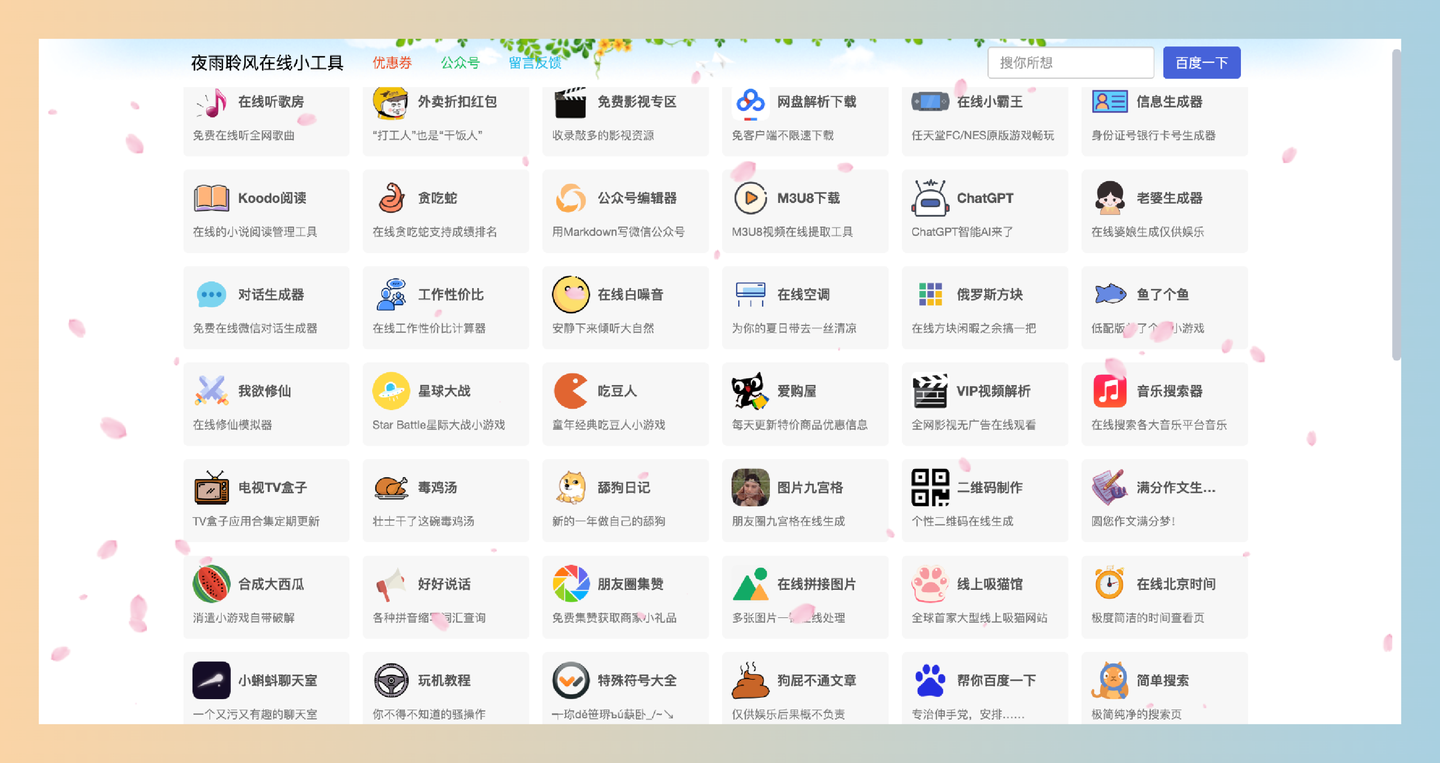Viewport: 1440px width, 763px height.
Task: Click the 信息生成器 ID card icon
Action: click(x=1110, y=101)
